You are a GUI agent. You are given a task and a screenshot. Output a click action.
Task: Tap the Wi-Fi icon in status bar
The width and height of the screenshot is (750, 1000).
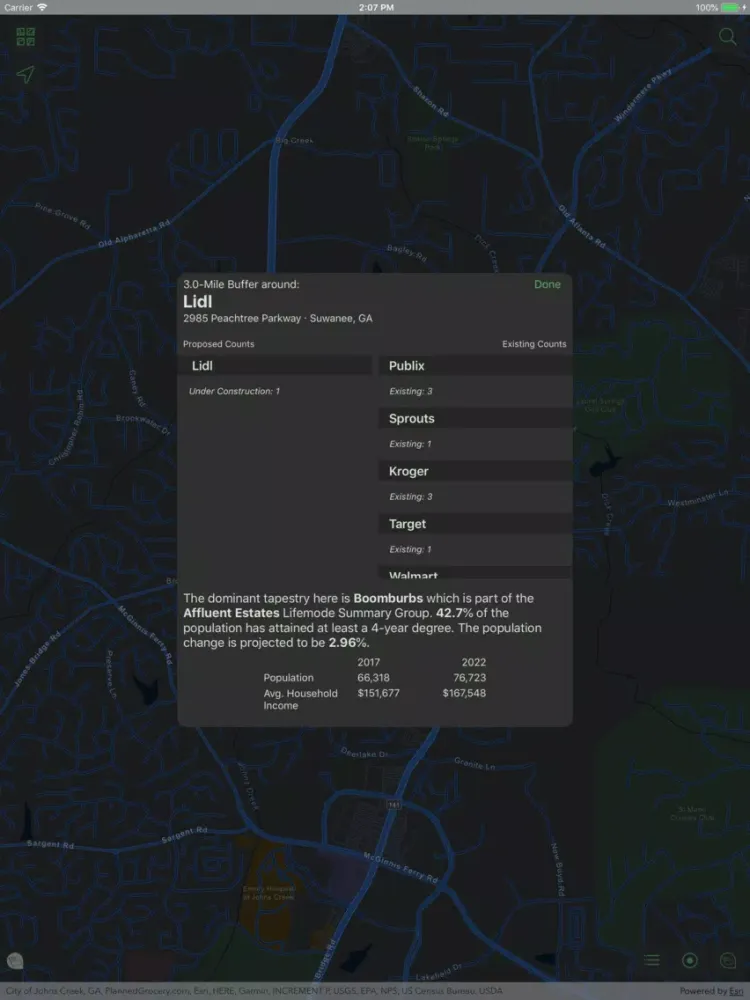tap(42, 8)
